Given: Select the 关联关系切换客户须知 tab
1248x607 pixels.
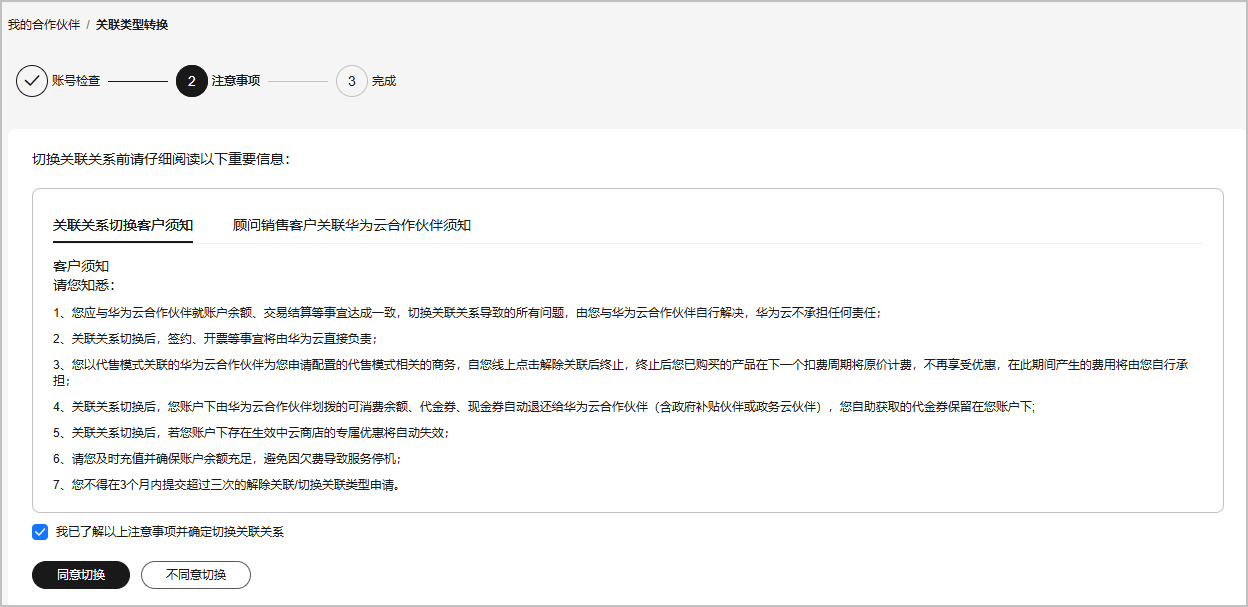Looking at the screenshot, I should pyautogui.click(x=122, y=226).
